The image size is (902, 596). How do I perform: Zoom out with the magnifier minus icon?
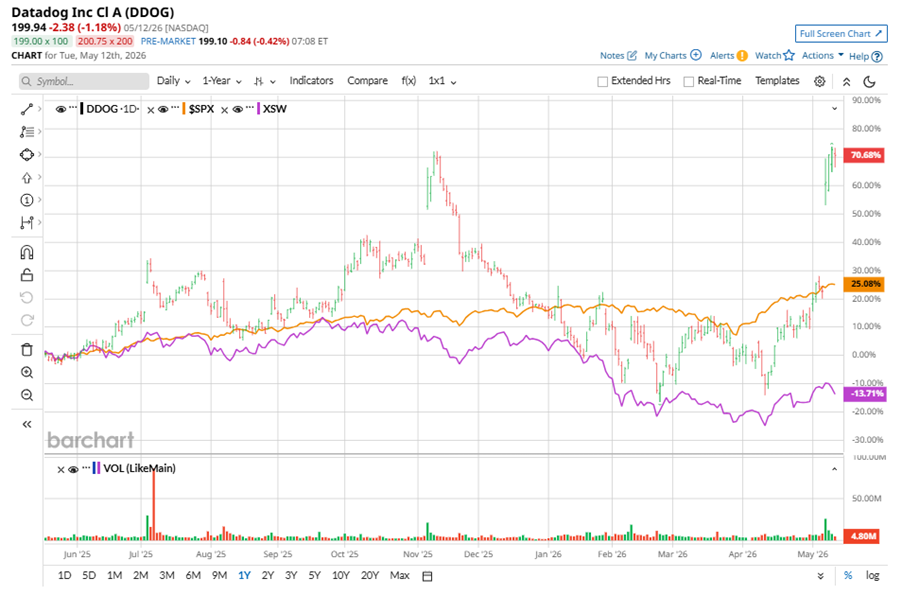(26, 395)
